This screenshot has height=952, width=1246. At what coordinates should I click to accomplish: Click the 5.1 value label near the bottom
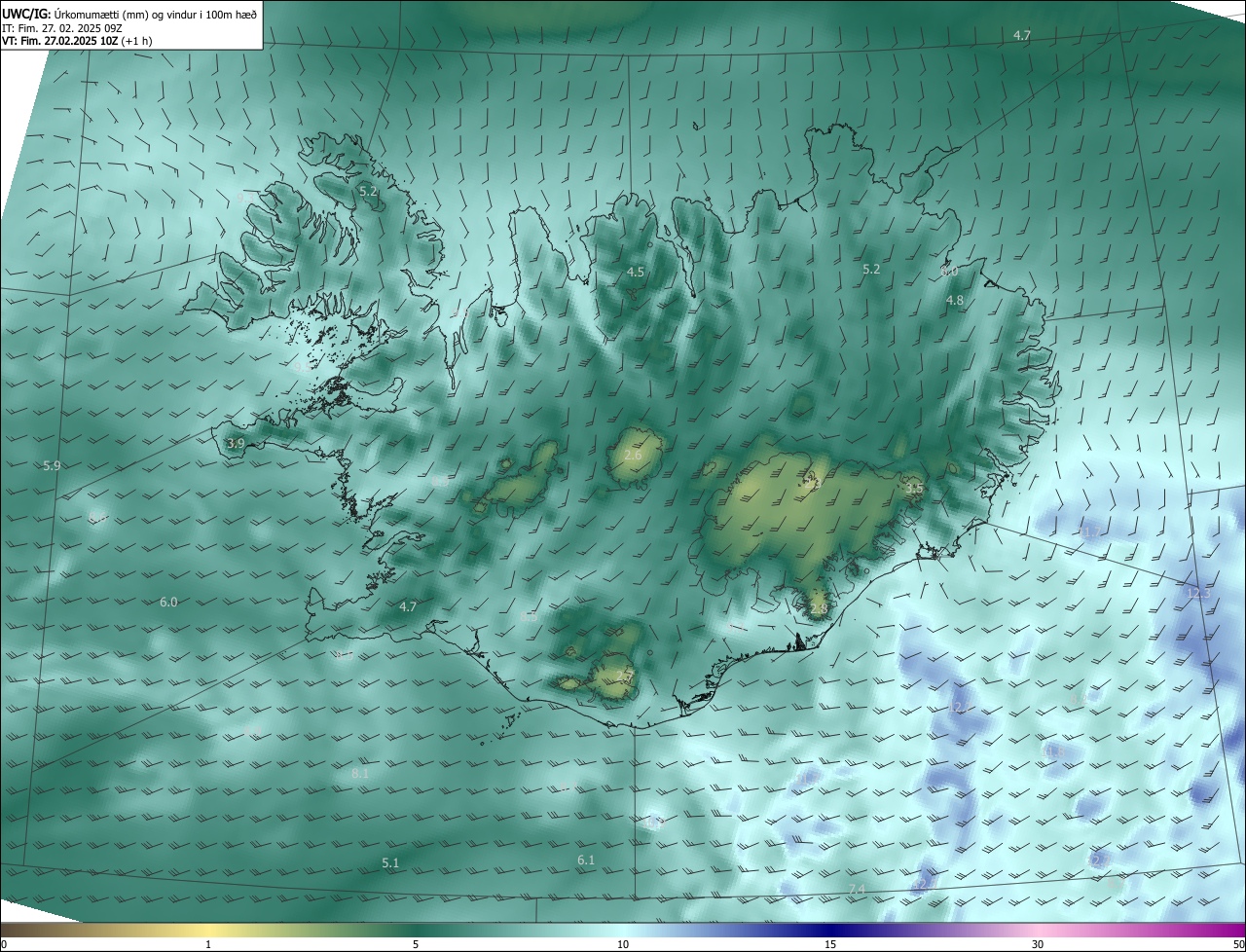390,863
